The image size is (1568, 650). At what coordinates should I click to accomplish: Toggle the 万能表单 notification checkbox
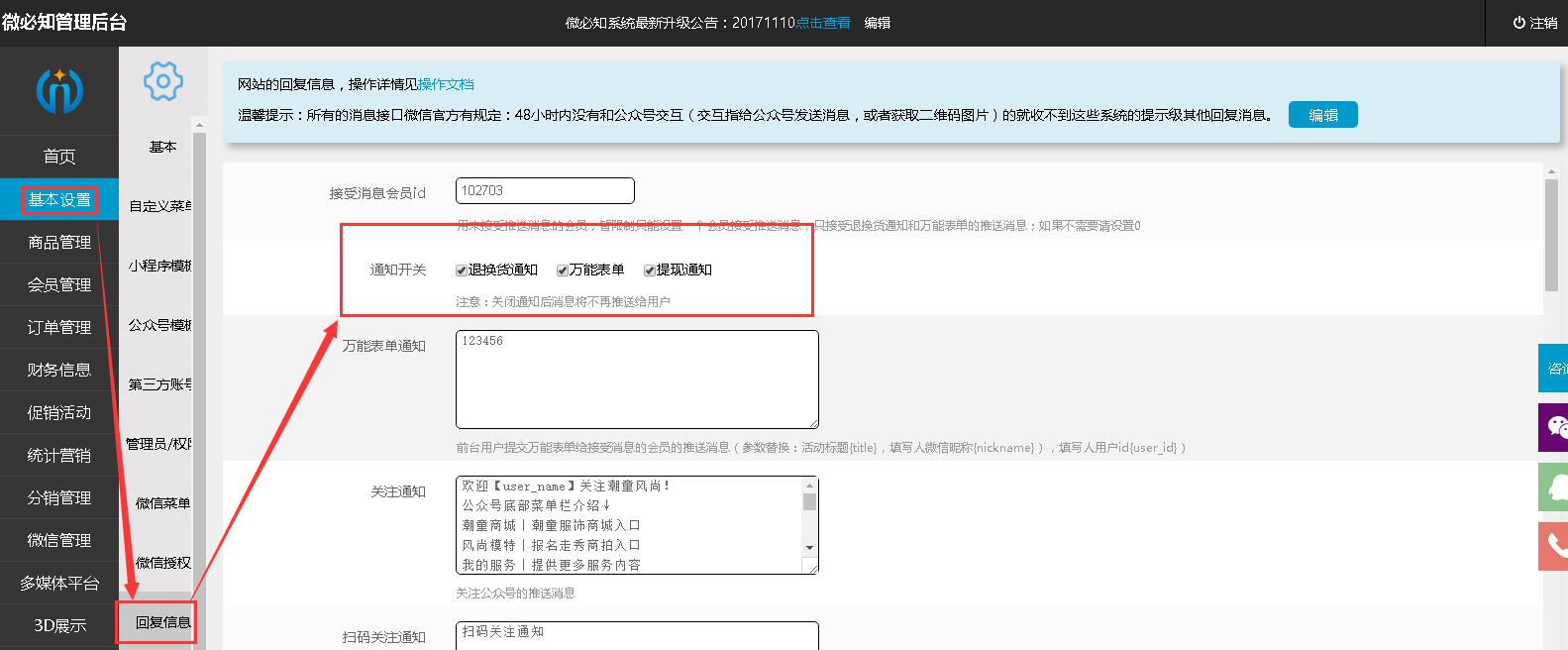[x=563, y=271]
